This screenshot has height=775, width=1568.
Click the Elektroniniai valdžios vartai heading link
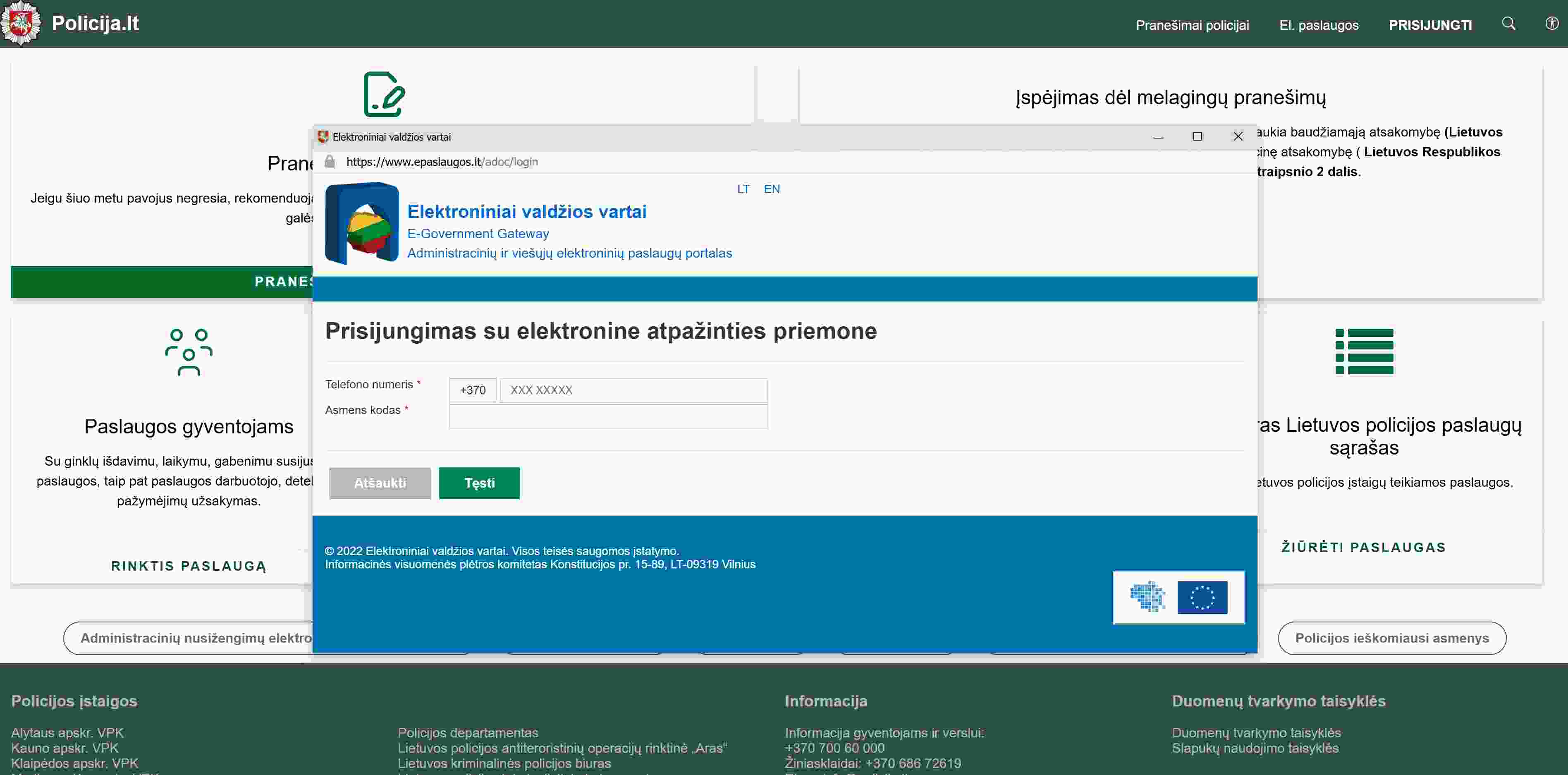pyautogui.click(x=526, y=211)
